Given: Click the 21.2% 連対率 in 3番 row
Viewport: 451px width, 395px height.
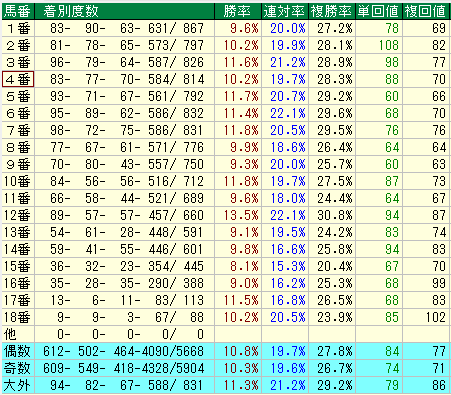Looking at the screenshot, I should 288,62.
